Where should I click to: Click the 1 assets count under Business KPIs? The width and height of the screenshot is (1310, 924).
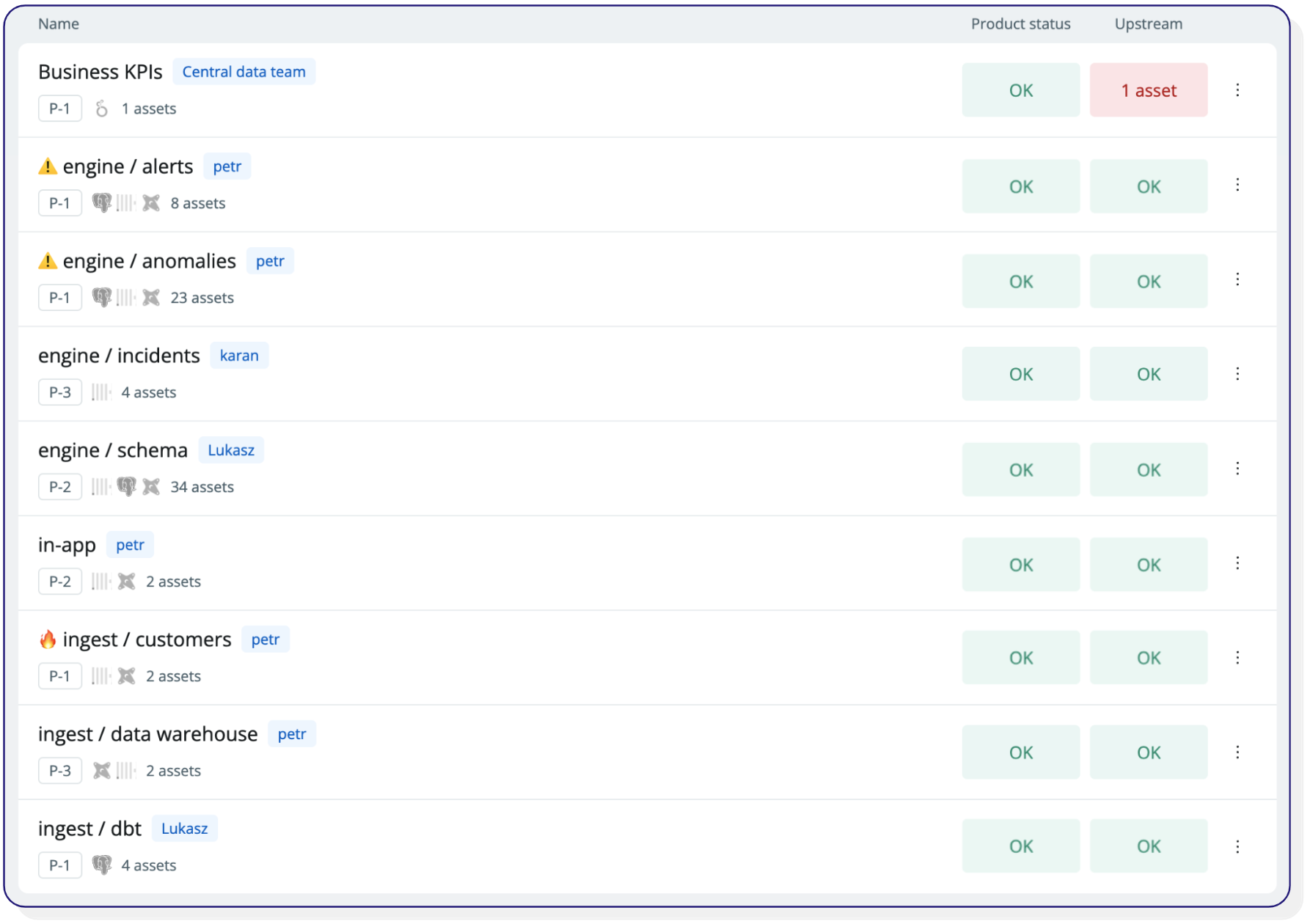pyautogui.click(x=149, y=109)
